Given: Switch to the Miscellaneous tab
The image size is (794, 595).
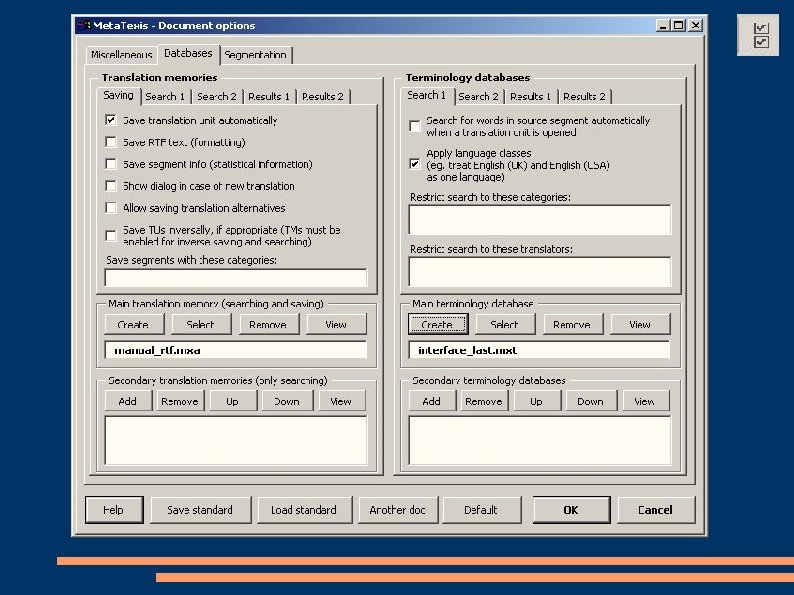Looking at the screenshot, I should (122, 55).
